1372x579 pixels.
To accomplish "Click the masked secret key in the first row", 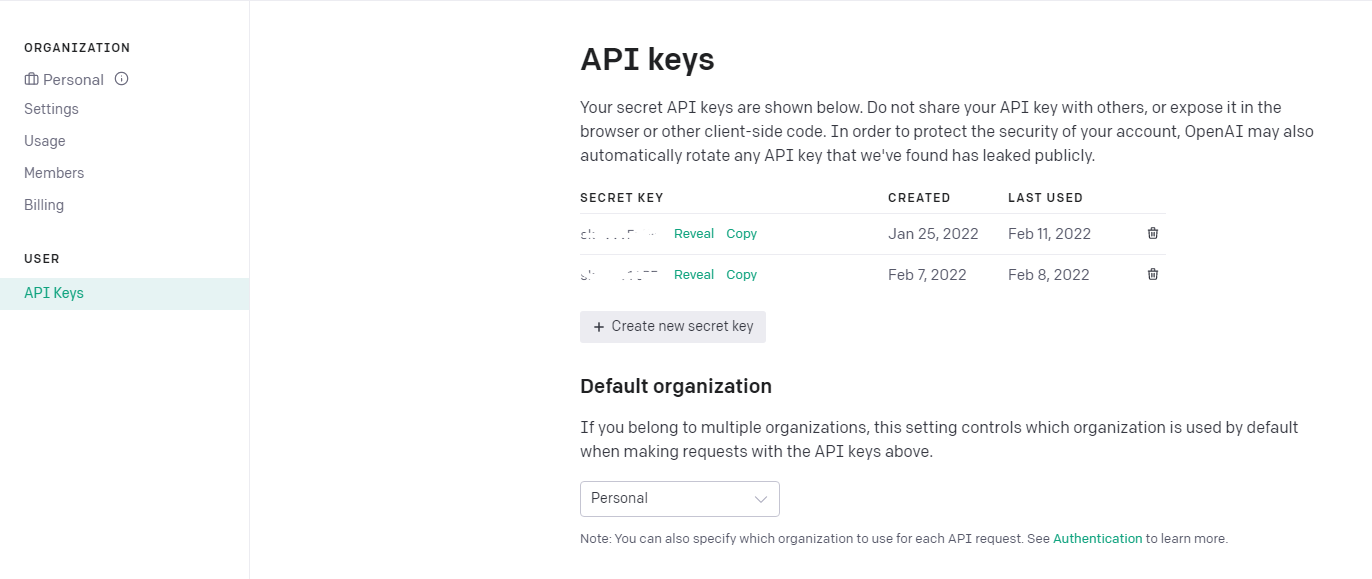I will (x=618, y=234).
